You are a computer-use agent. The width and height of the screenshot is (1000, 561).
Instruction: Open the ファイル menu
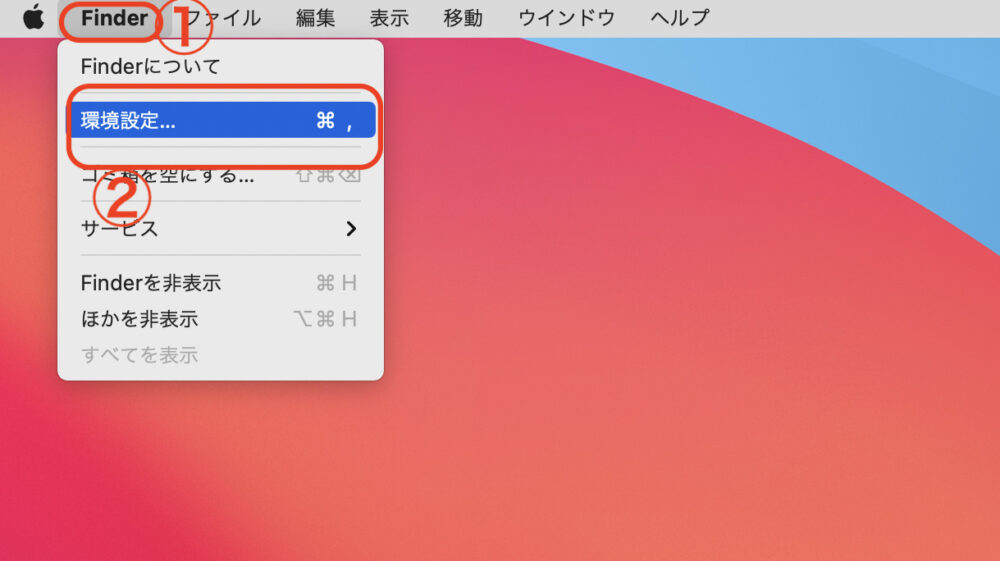[x=224, y=18]
